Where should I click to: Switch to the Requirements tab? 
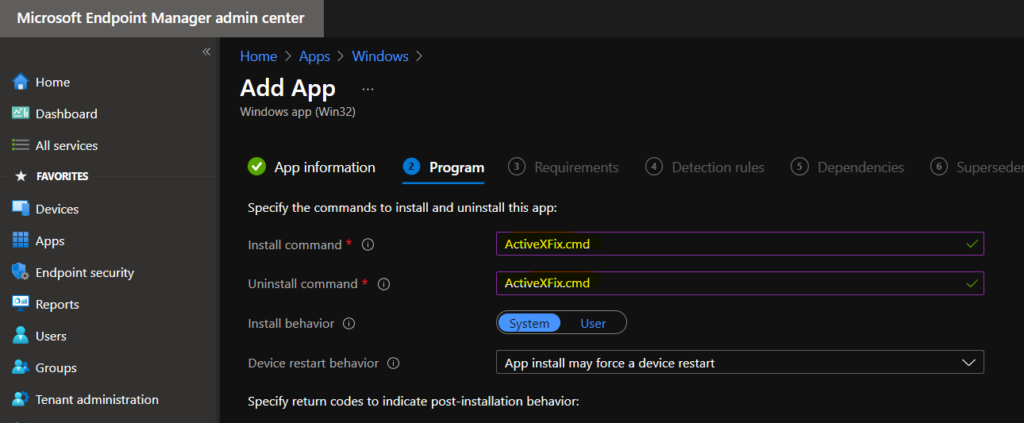pyautogui.click(x=576, y=167)
